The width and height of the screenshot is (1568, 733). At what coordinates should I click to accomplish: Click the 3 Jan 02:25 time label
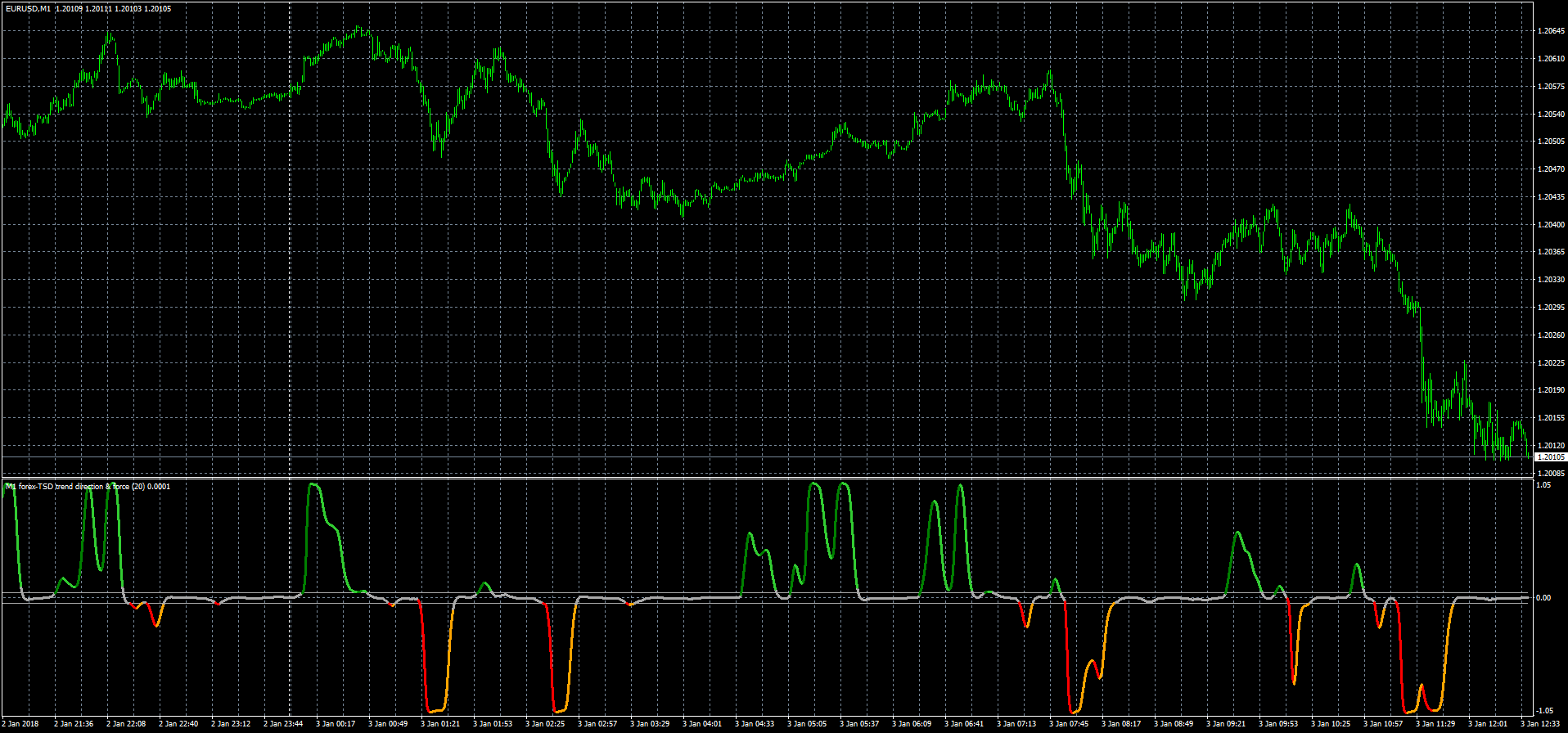[545, 724]
